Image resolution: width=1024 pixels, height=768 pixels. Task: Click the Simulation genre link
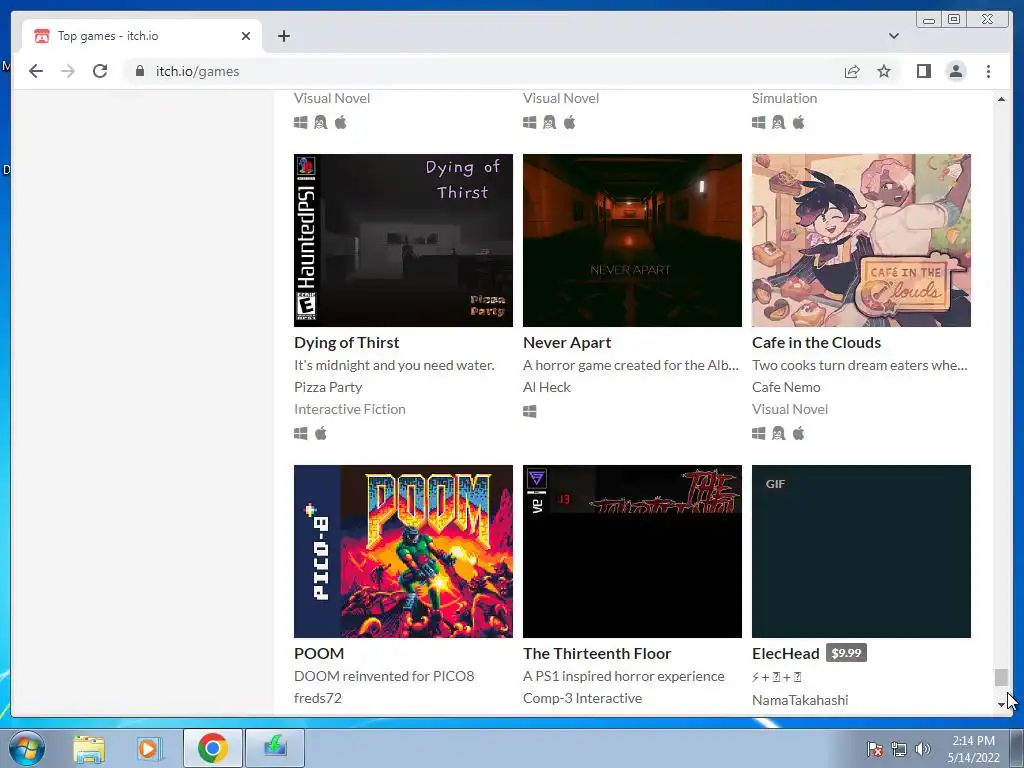(784, 99)
